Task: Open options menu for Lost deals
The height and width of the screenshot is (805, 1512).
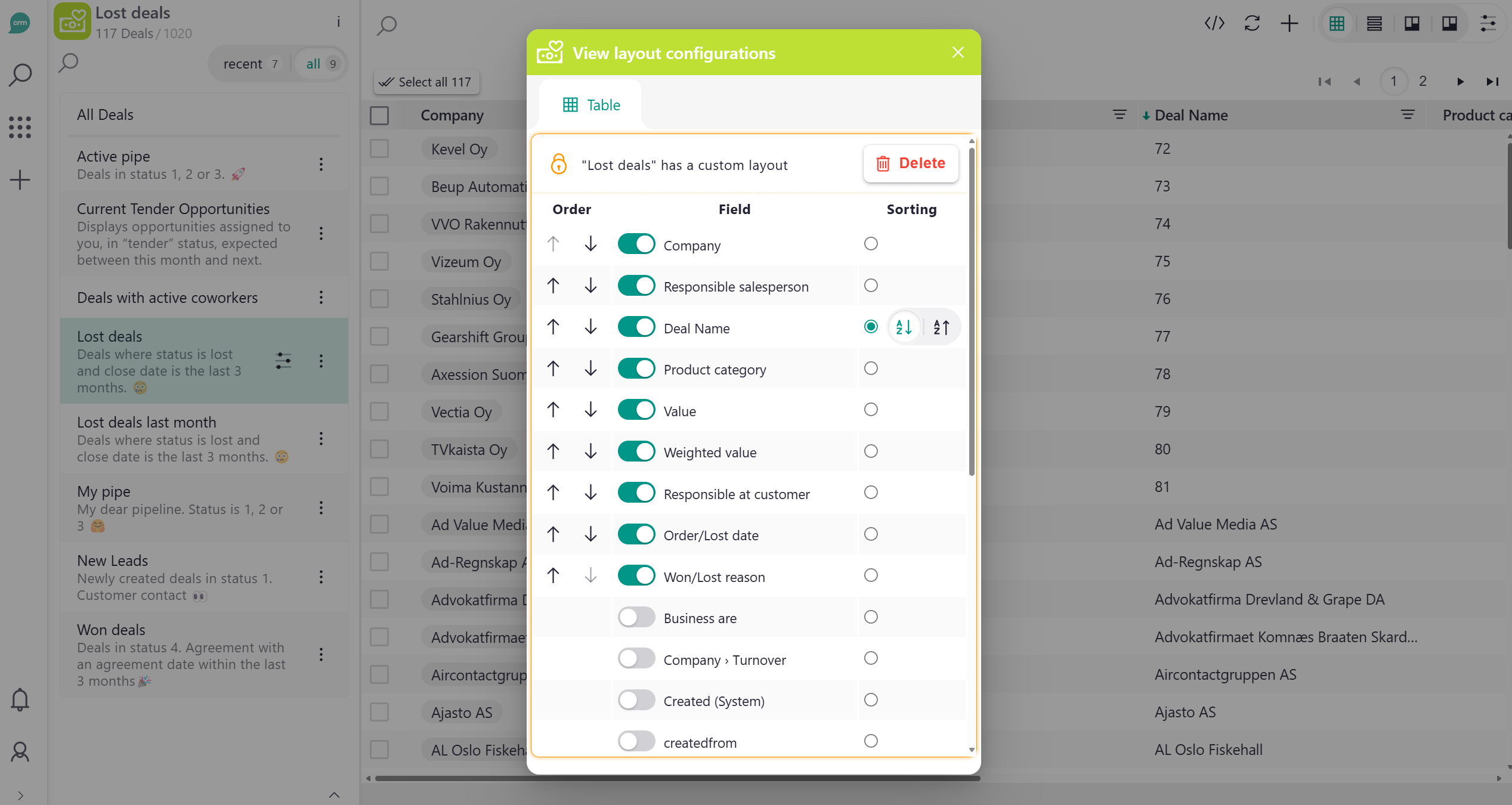Action: 321,361
